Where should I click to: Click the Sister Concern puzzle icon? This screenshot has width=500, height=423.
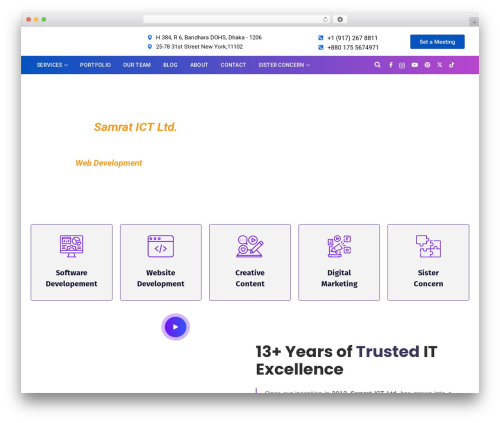pos(428,246)
